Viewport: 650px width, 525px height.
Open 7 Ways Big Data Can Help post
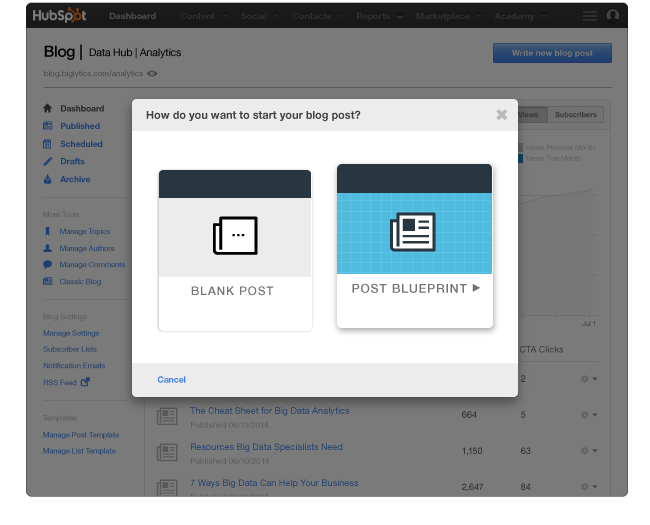coord(274,483)
